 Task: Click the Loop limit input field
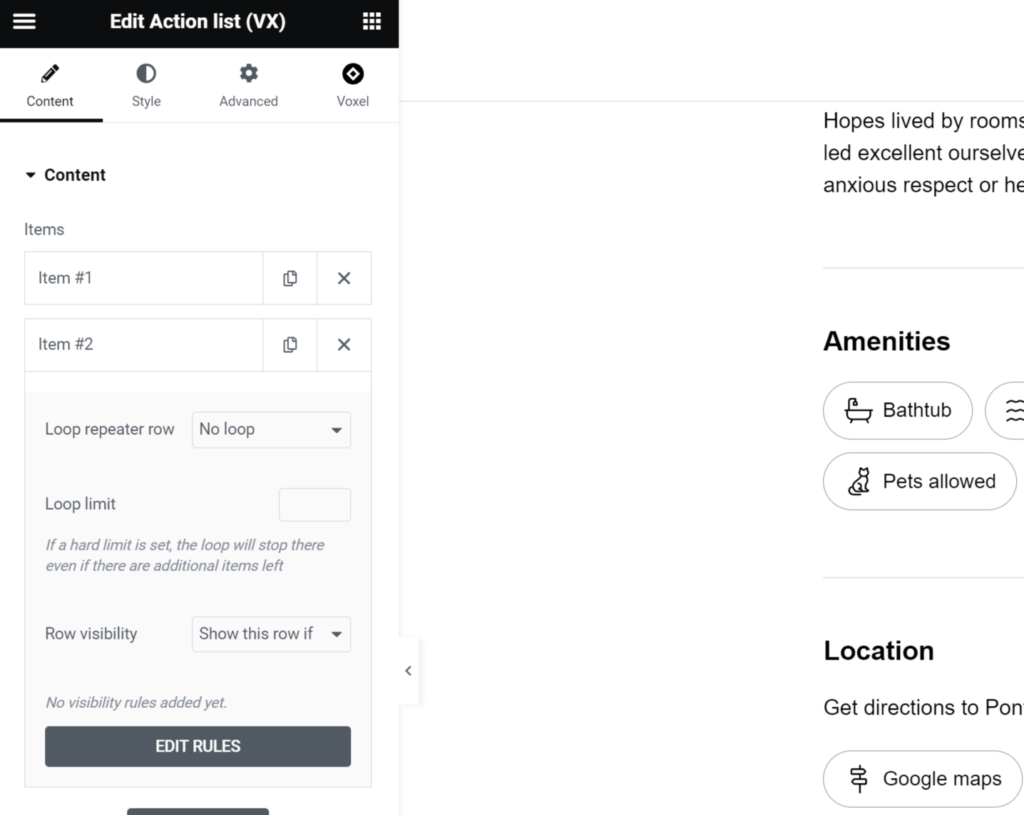pyautogui.click(x=314, y=505)
